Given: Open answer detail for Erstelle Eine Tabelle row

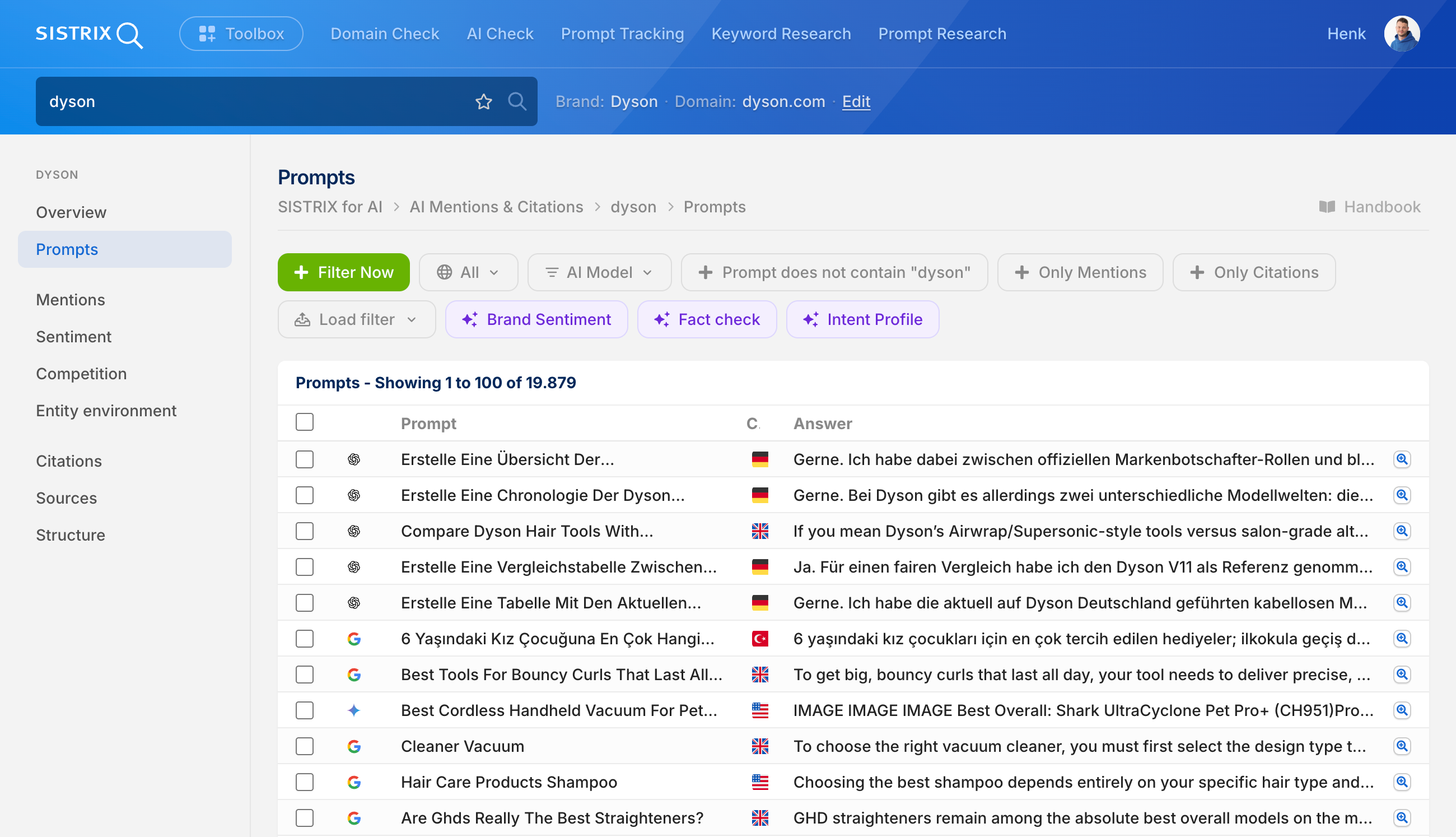Looking at the screenshot, I should pos(1402,602).
